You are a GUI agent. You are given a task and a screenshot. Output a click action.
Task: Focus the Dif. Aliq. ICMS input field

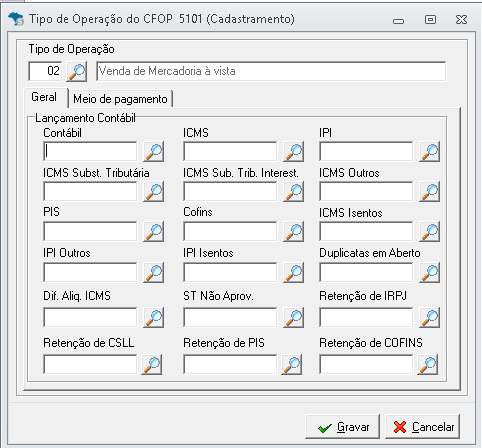tap(90, 317)
